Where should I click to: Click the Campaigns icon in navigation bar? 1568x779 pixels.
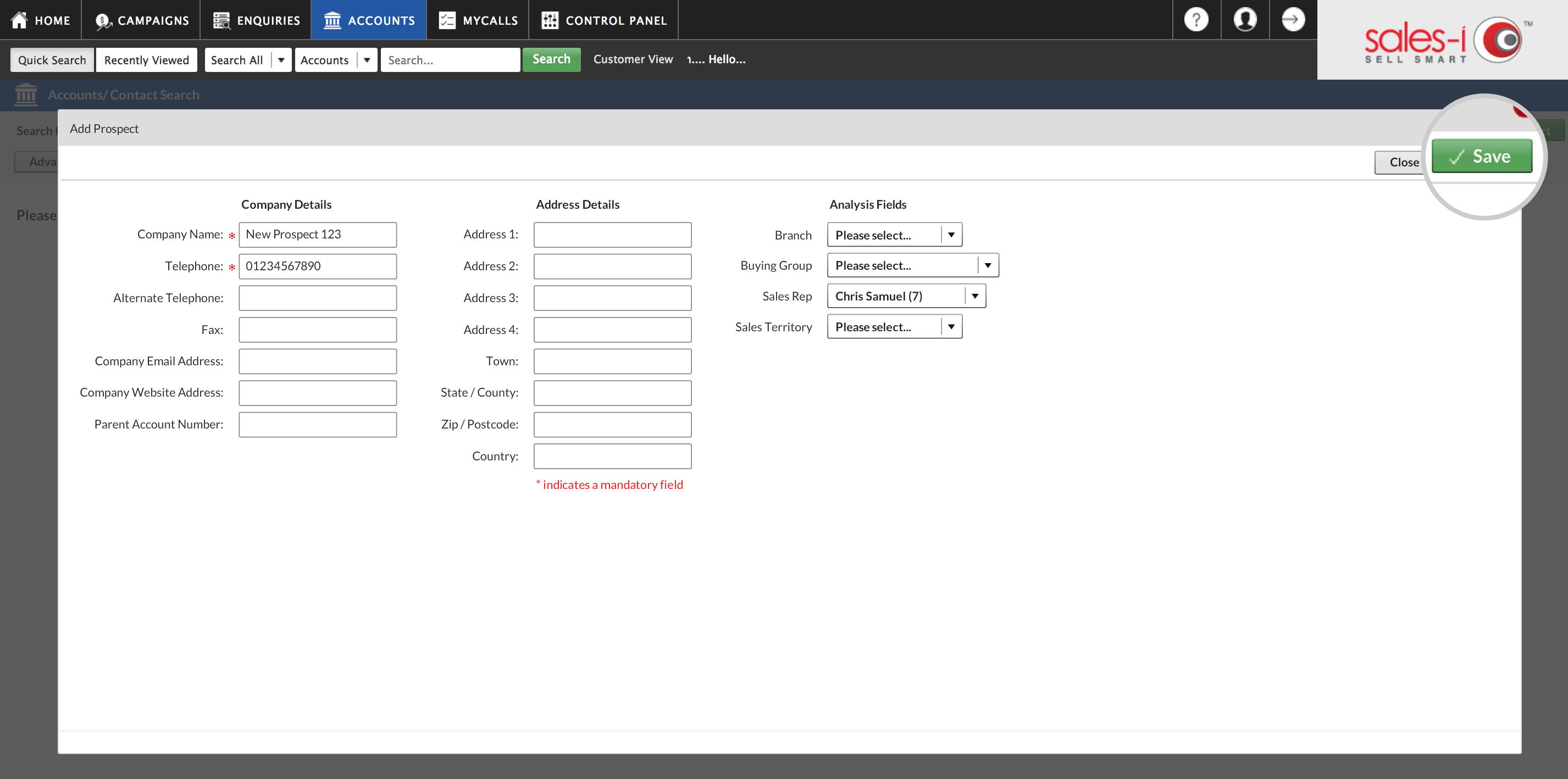pos(103,21)
